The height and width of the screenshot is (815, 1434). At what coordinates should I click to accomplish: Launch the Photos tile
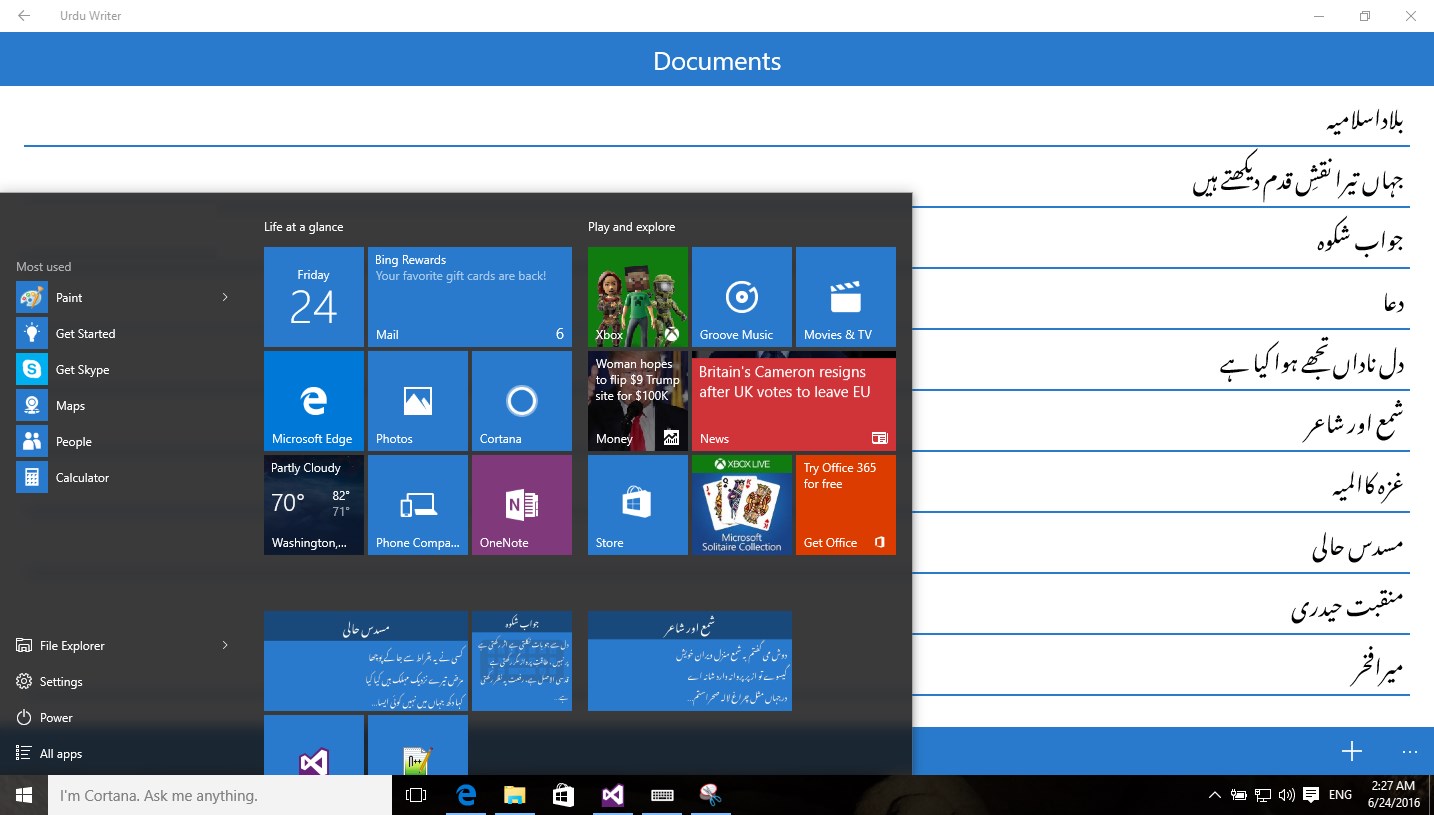tap(418, 401)
